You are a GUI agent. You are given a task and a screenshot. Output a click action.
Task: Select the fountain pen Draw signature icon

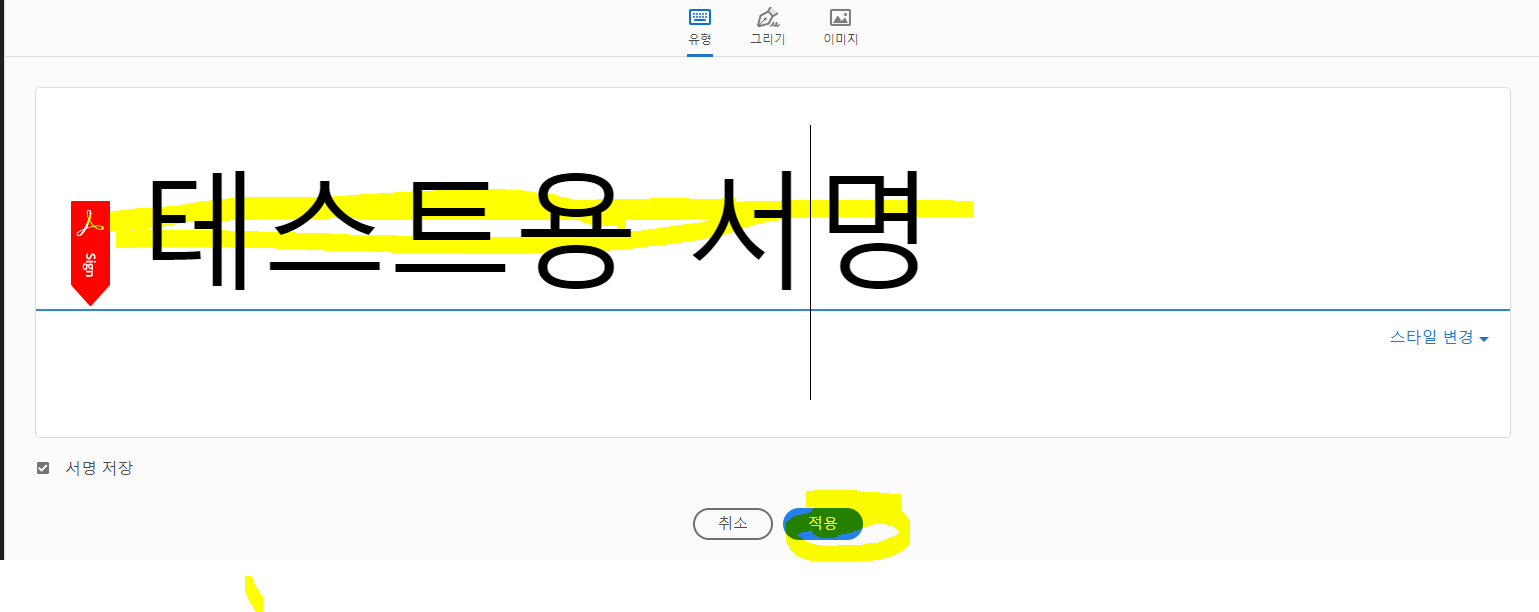(768, 17)
